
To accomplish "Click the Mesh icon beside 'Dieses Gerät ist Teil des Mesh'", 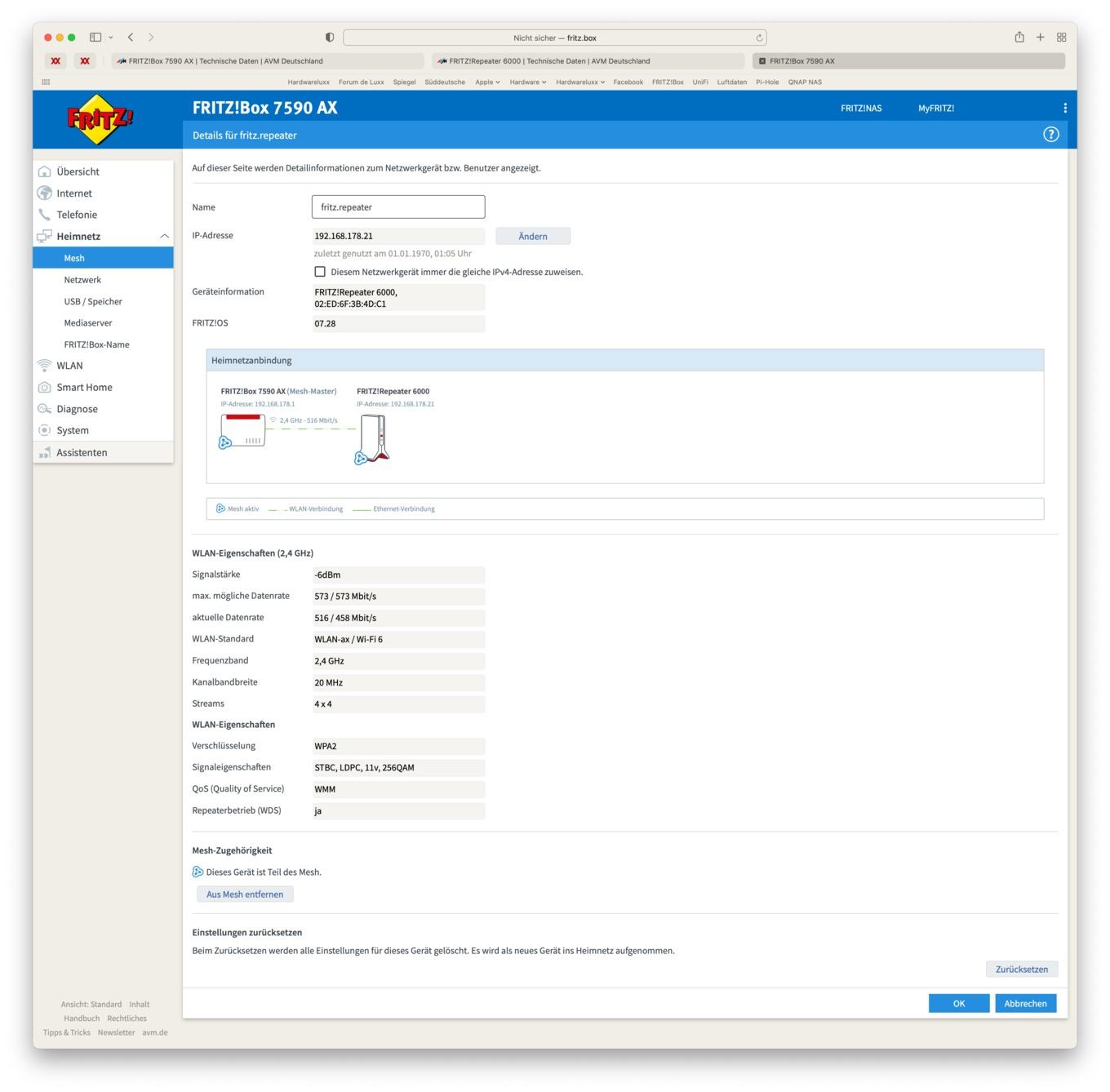I will click(x=198, y=872).
